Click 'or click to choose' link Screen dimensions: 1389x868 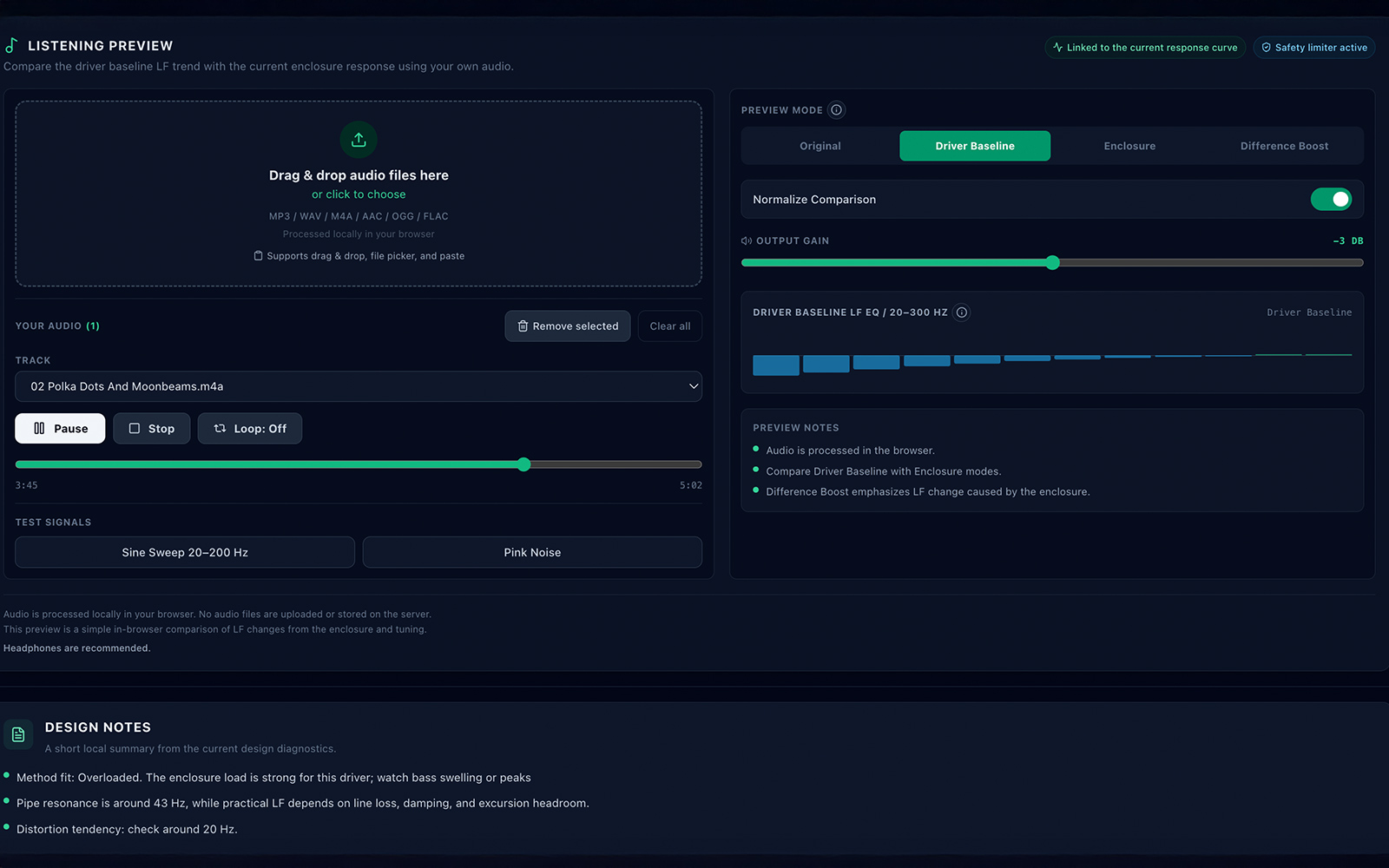(359, 194)
